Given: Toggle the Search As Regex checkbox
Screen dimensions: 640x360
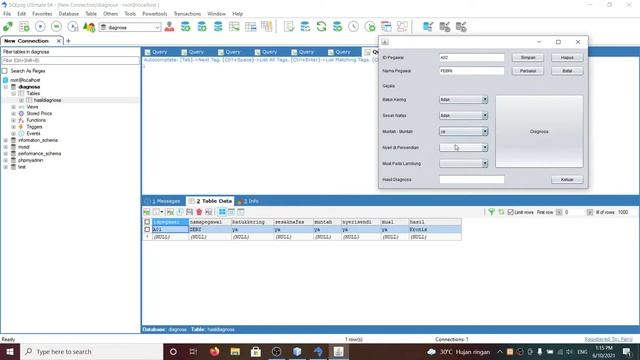Looking at the screenshot, I should 5,71.
